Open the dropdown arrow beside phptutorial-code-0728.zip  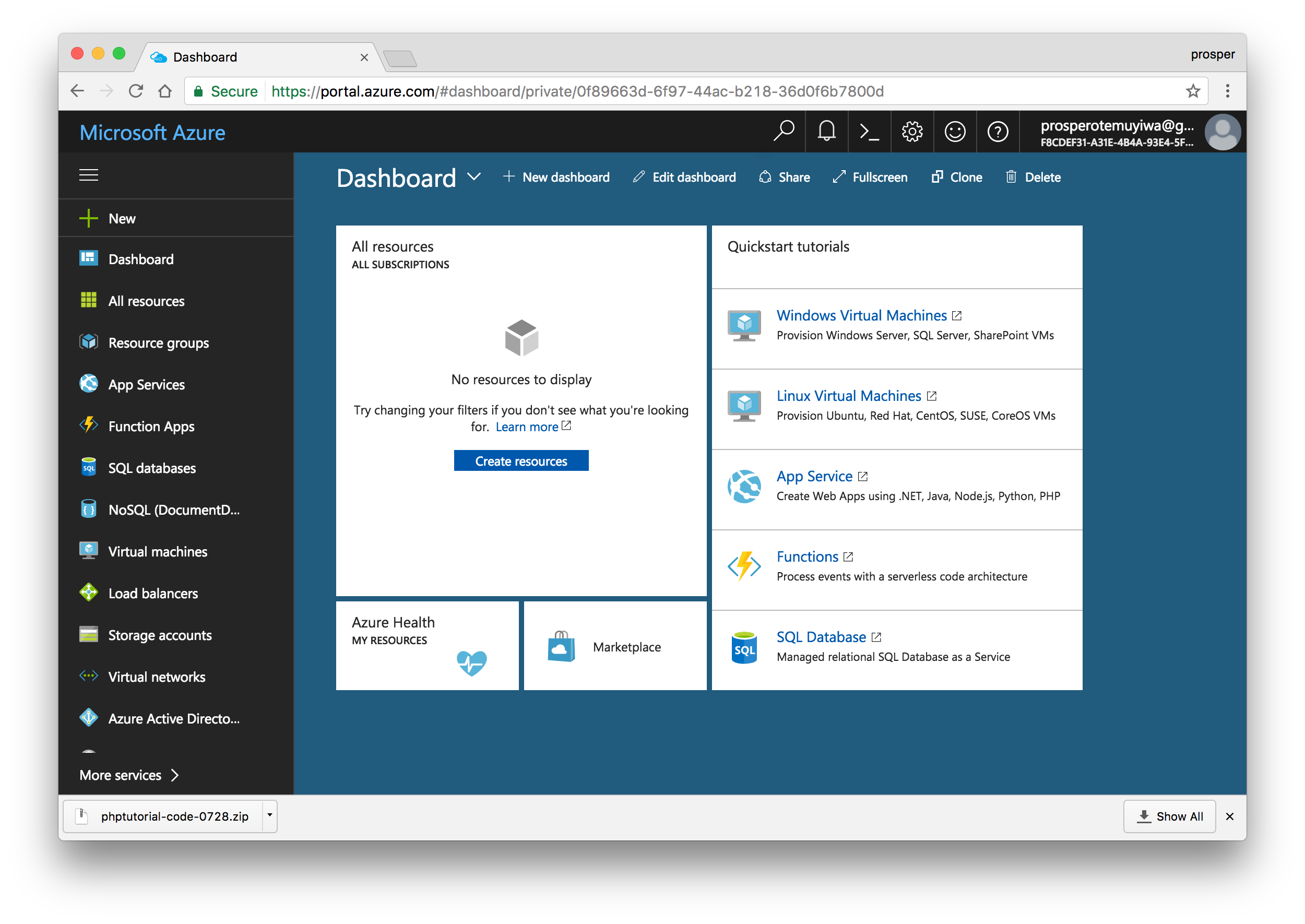[270, 815]
